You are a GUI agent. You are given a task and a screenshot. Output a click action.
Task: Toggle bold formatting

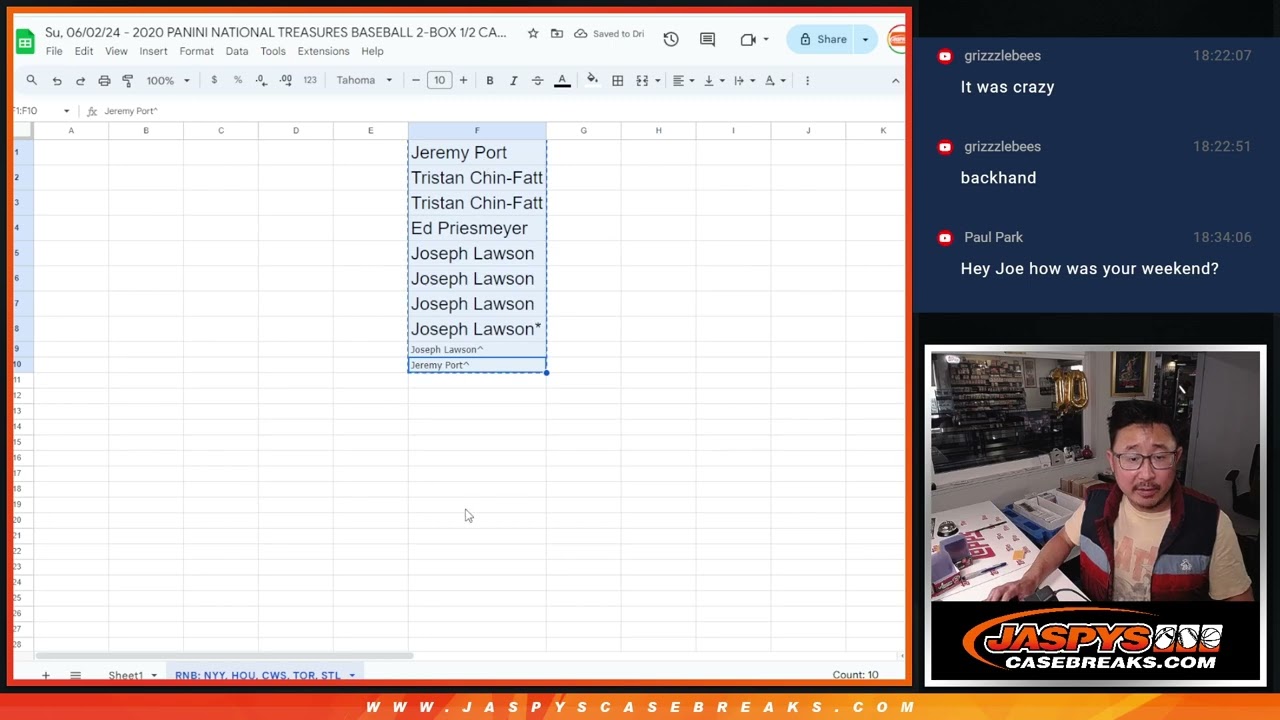[490, 80]
